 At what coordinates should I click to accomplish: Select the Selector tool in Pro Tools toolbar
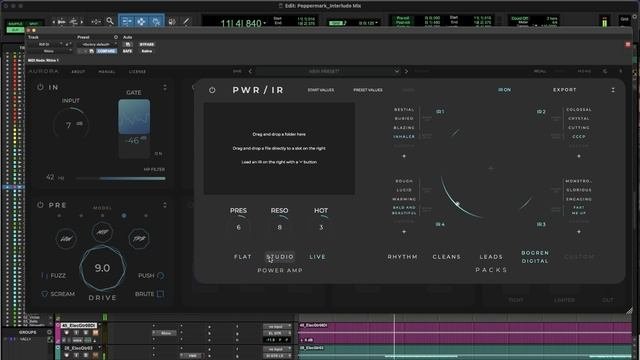141,22
